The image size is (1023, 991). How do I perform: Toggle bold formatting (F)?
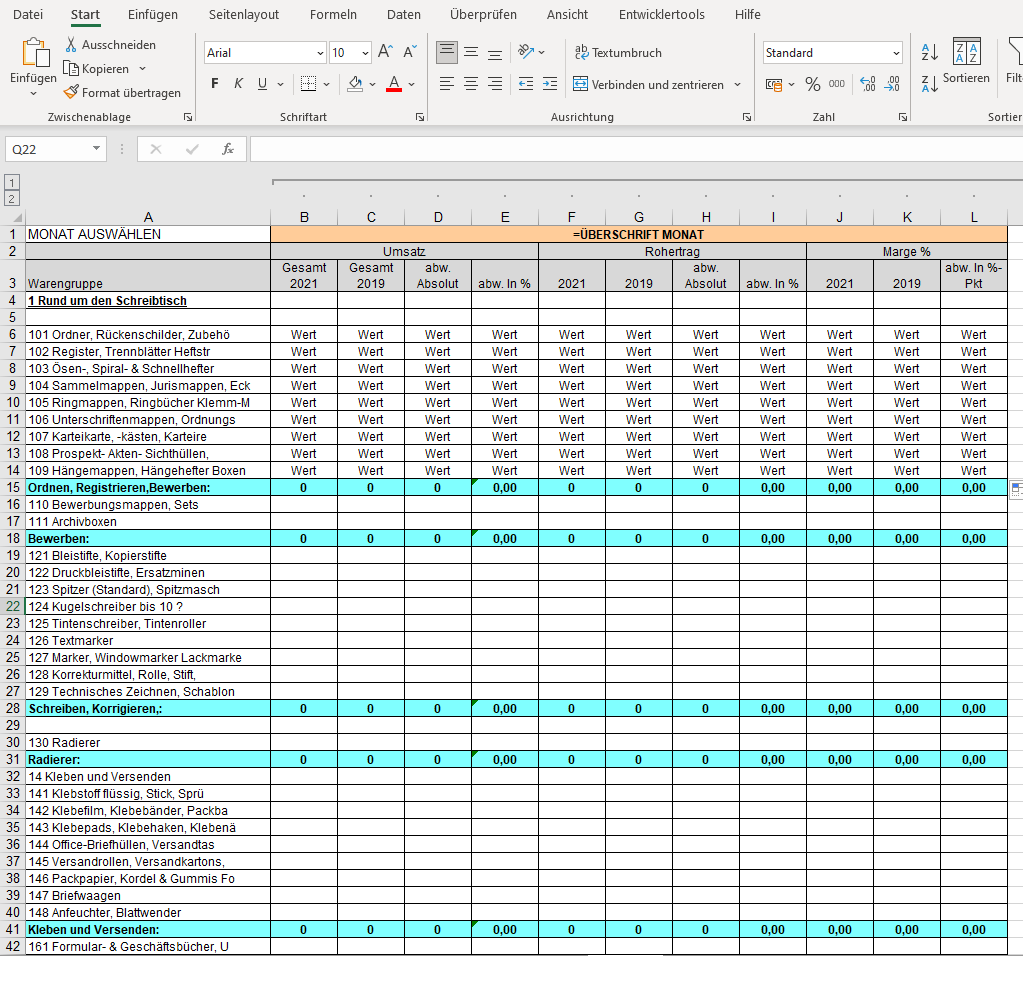coord(215,84)
